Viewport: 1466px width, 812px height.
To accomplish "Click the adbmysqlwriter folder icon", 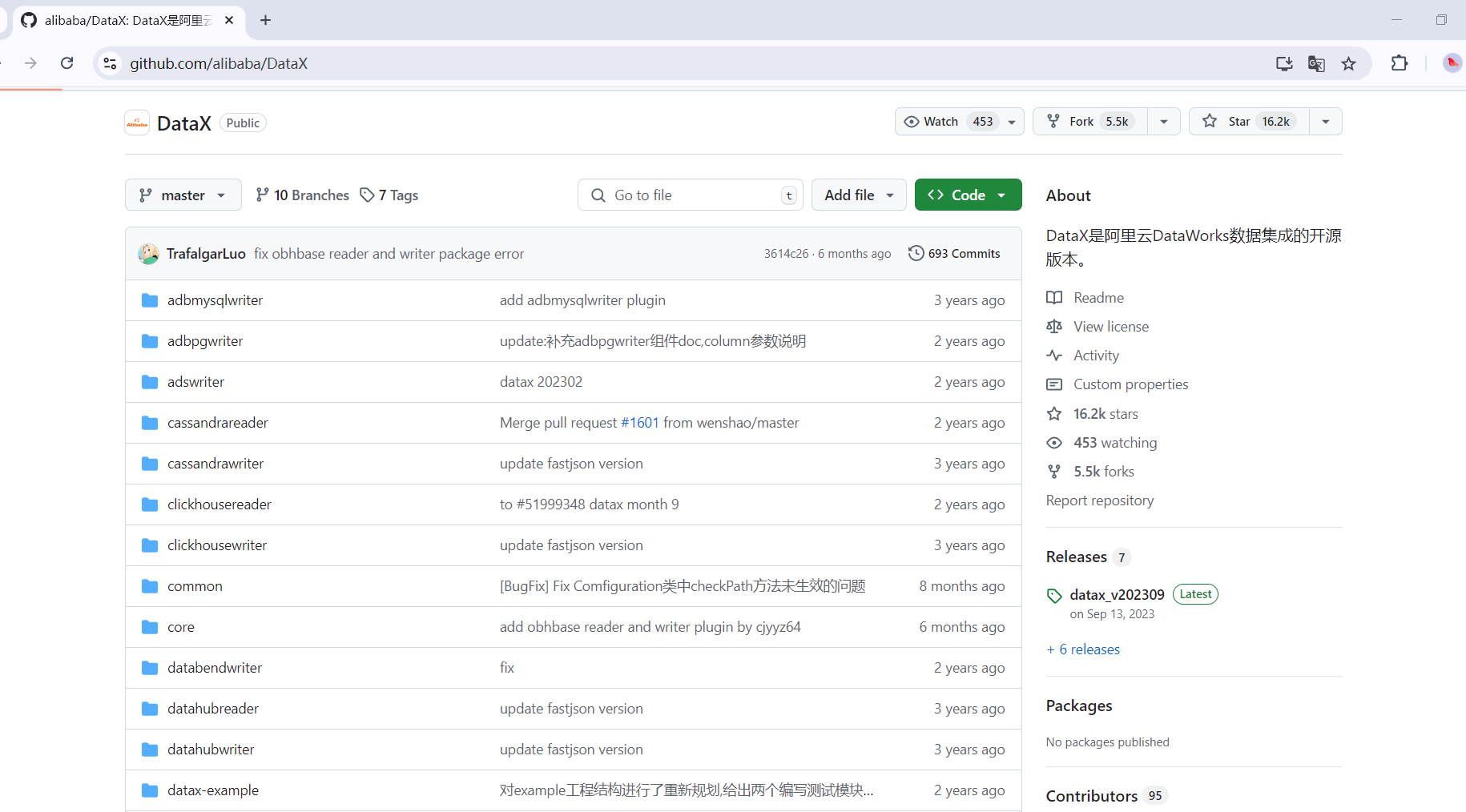I will coord(150,300).
